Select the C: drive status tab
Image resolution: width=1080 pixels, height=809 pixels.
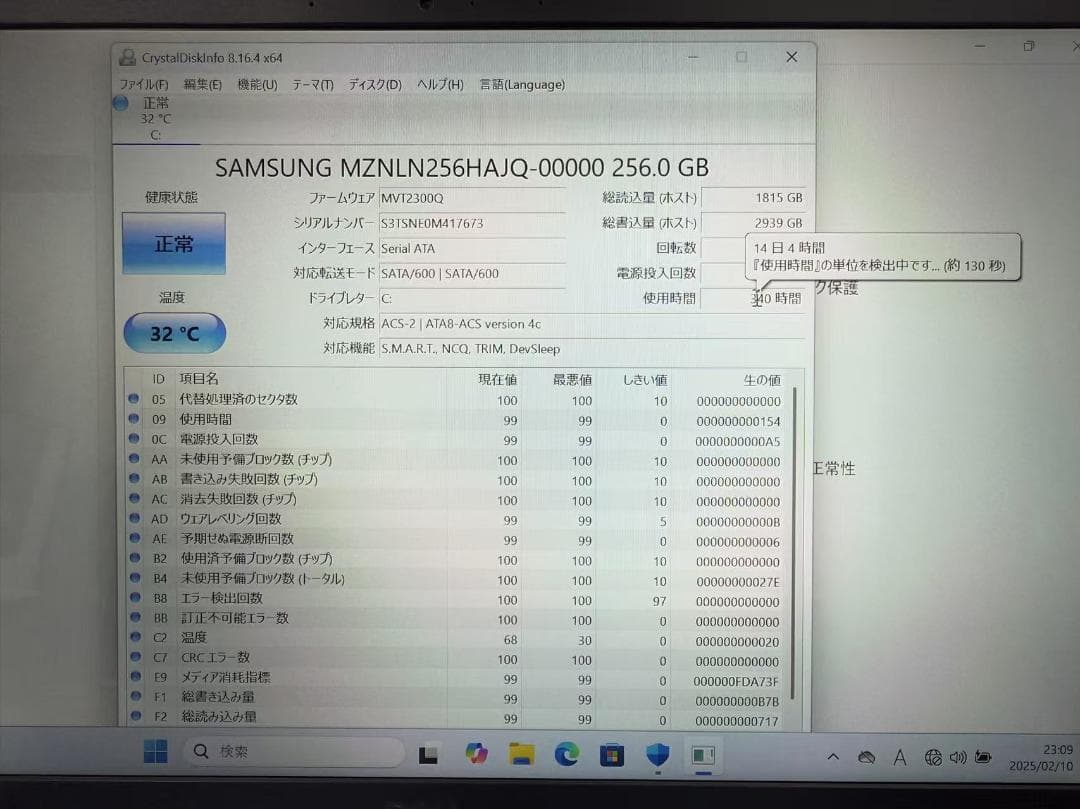click(x=156, y=119)
